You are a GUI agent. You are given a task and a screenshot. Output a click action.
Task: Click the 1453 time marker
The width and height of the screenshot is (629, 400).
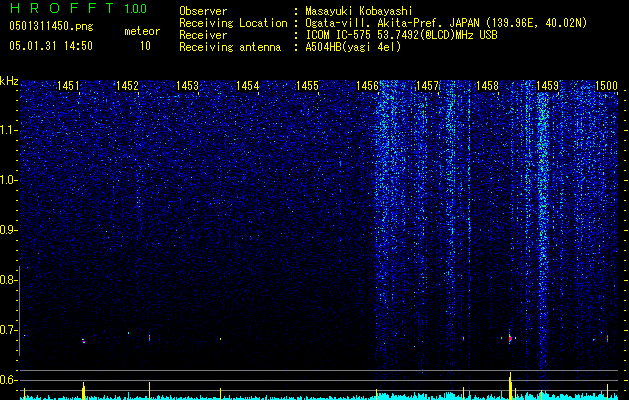click(x=187, y=85)
